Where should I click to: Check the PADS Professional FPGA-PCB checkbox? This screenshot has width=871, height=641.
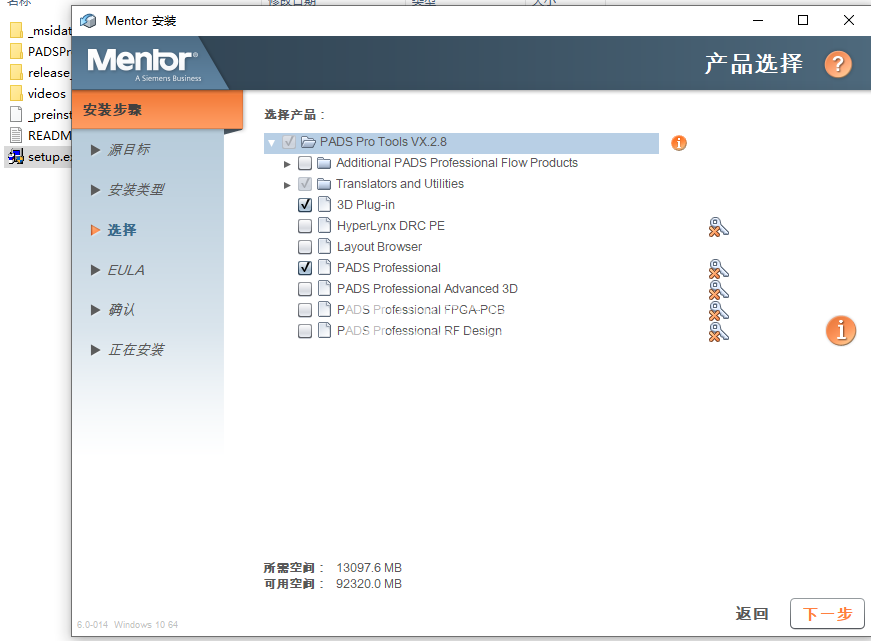305,309
